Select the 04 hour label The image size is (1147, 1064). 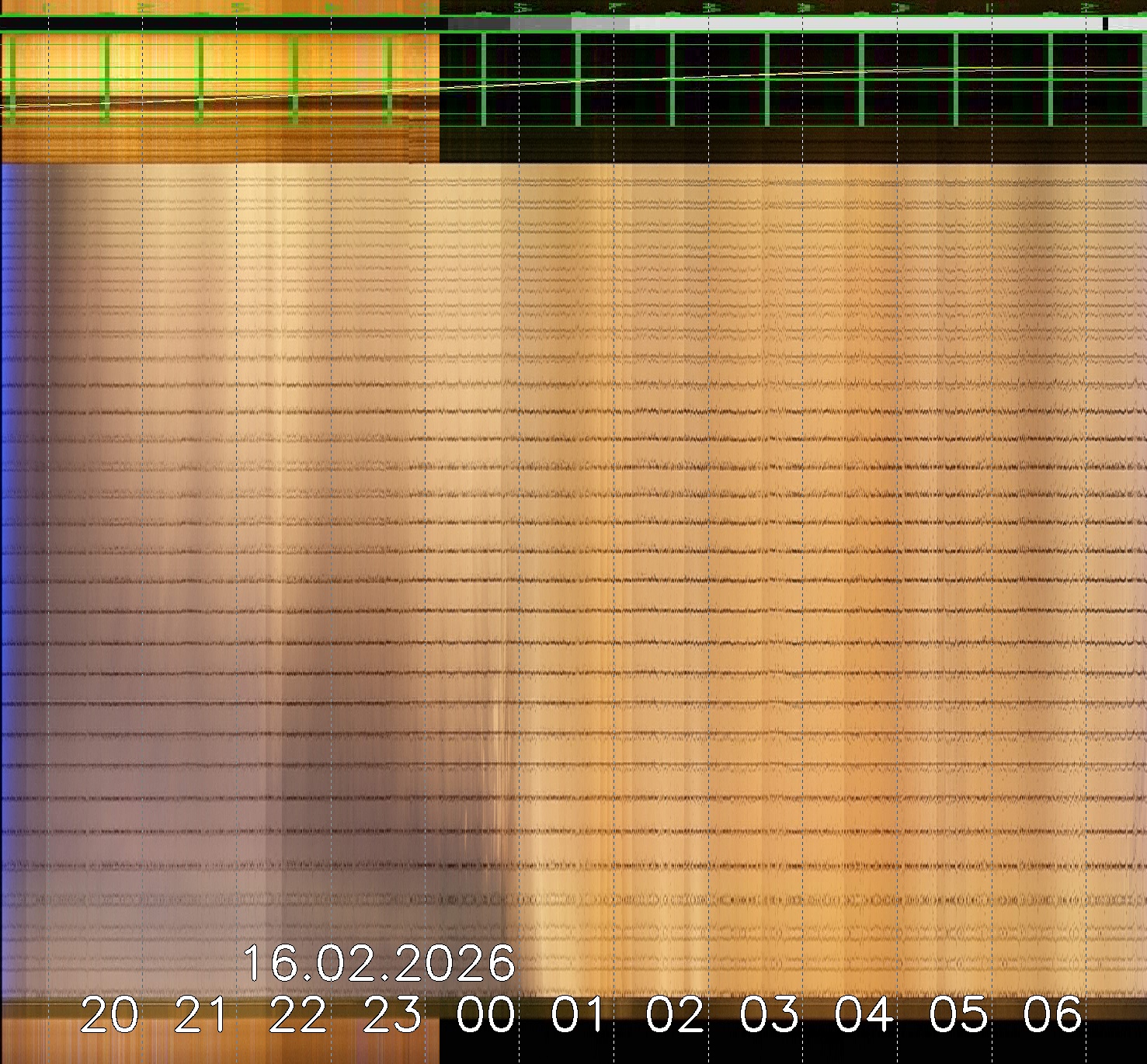[x=864, y=1015]
